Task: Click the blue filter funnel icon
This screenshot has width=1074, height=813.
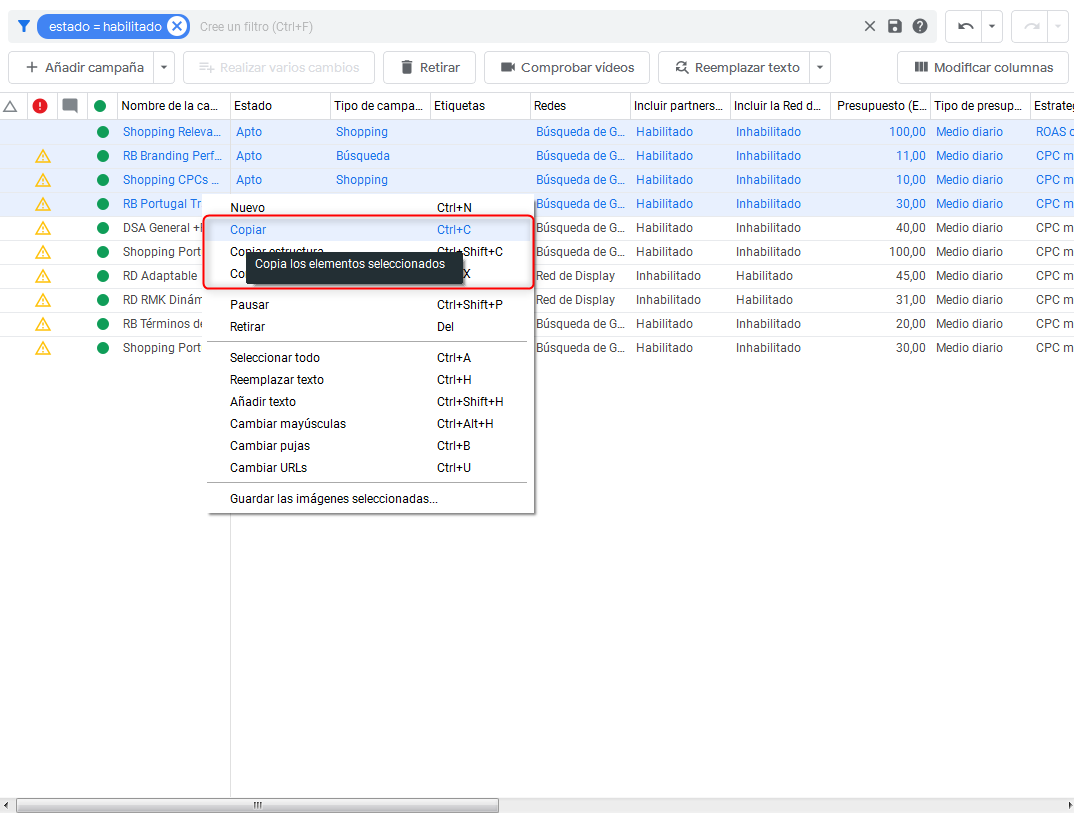Action: (23, 27)
